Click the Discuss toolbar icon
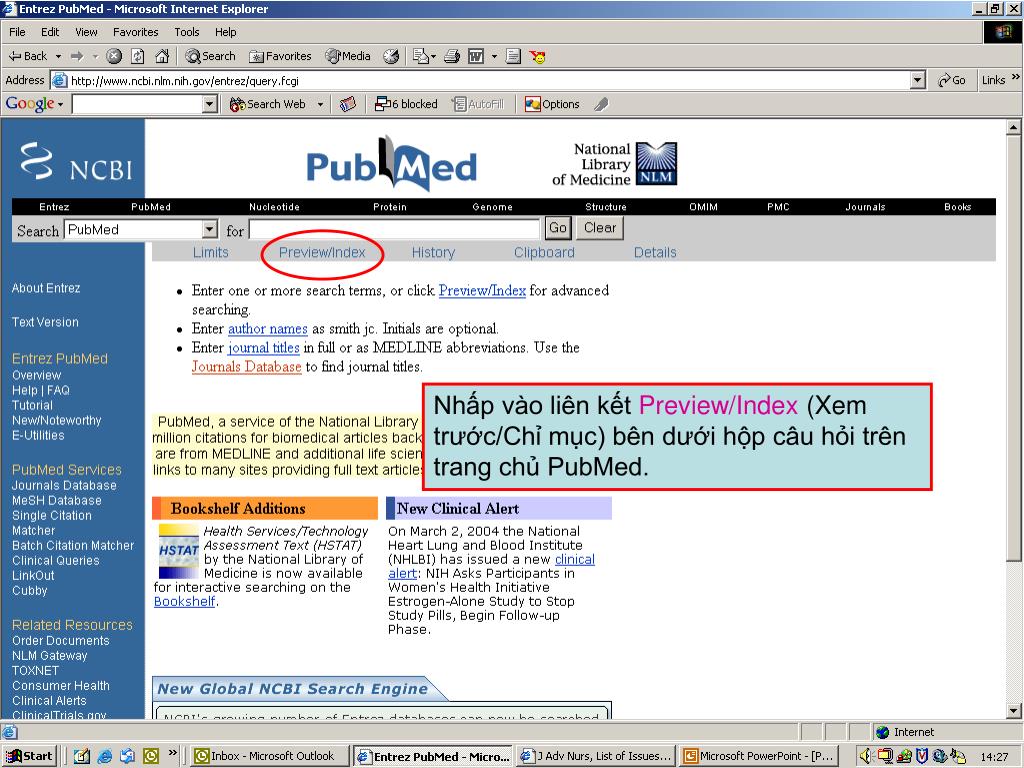Screen dimensions: 1024x768 tap(513, 56)
